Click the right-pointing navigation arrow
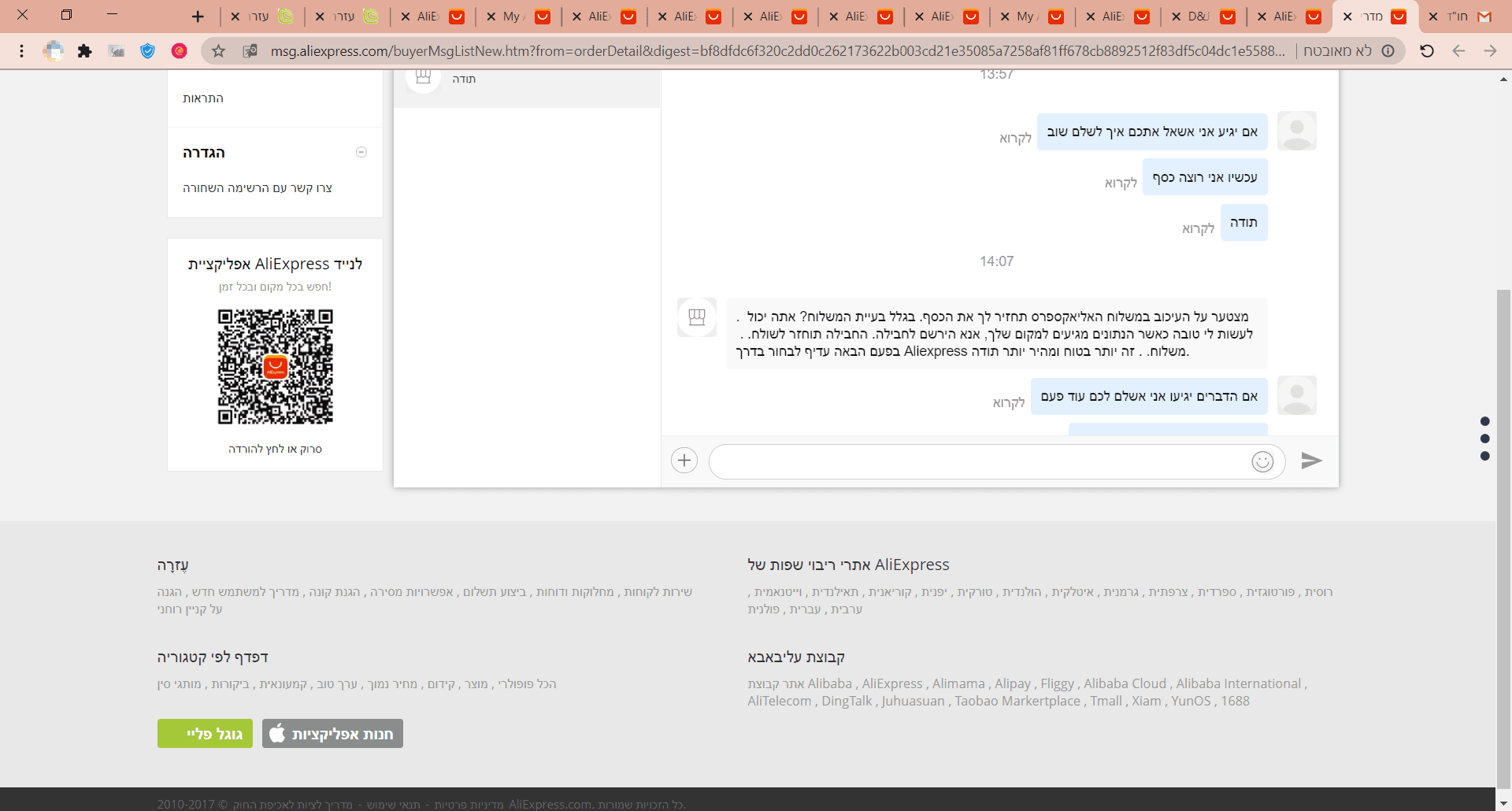The width and height of the screenshot is (1512, 811). tap(1490, 51)
